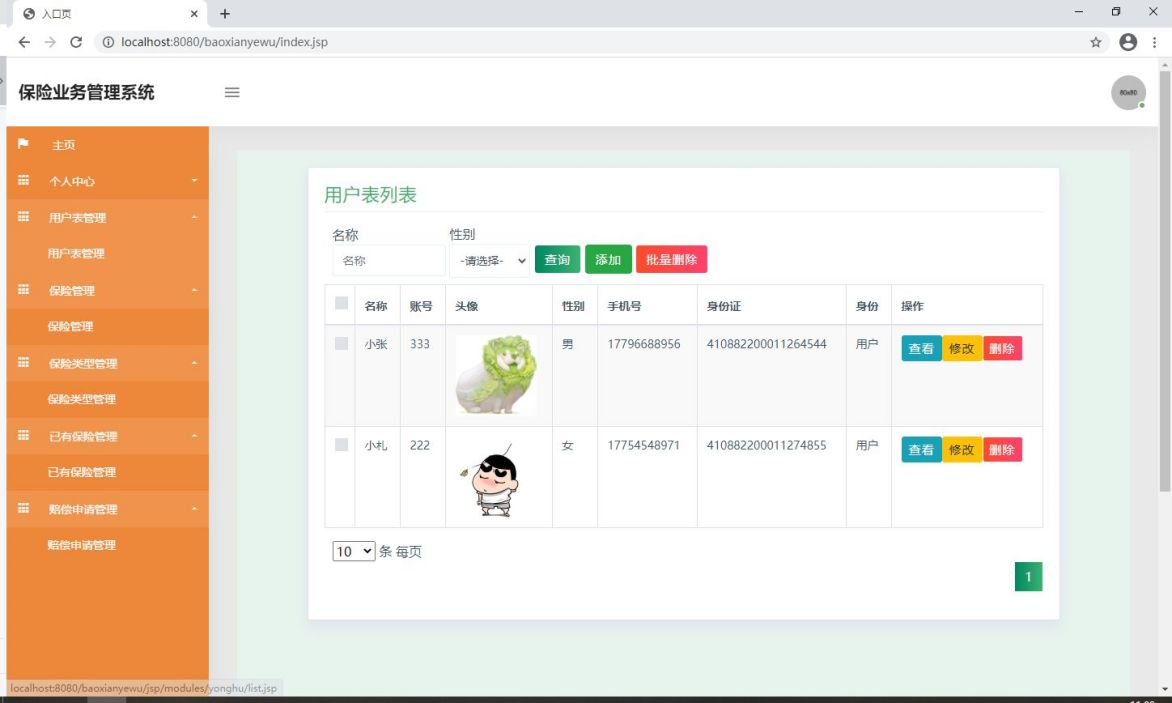The width and height of the screenshot is (1172, 703).
Task: Open browser profile account icon
Action: pyautogui.click(x=1128, y=42)
